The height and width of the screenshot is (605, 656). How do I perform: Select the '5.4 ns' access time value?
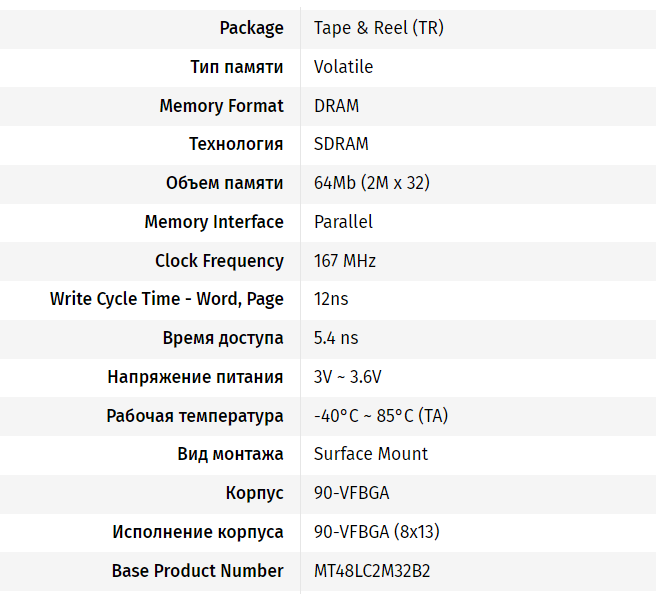pos(335,338)
